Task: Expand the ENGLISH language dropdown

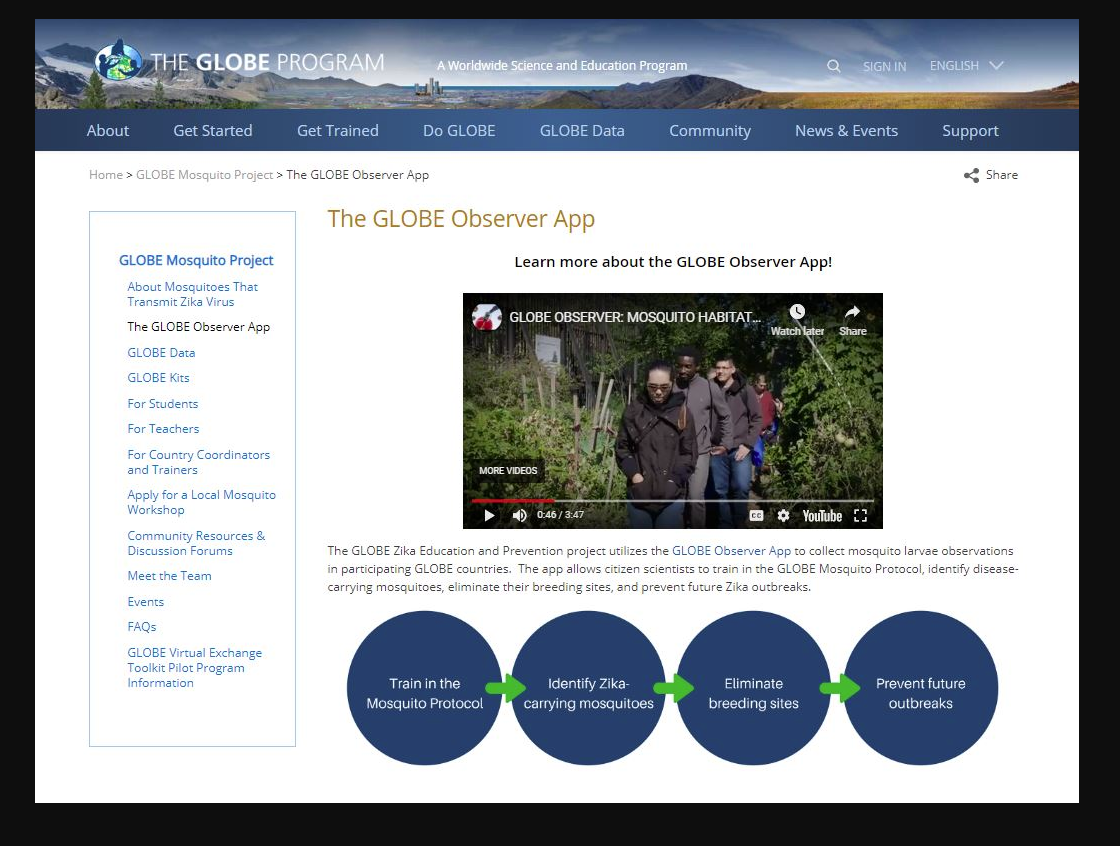Action: pyautogui.click(x=966, y=66)
